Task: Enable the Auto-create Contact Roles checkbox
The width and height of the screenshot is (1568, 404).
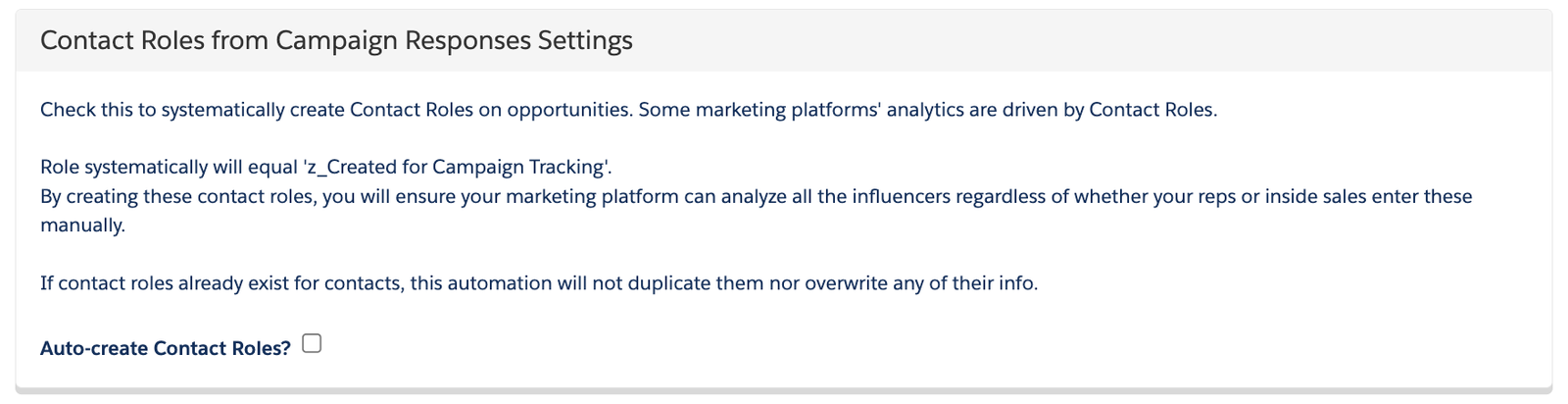Action: [312, 343]
